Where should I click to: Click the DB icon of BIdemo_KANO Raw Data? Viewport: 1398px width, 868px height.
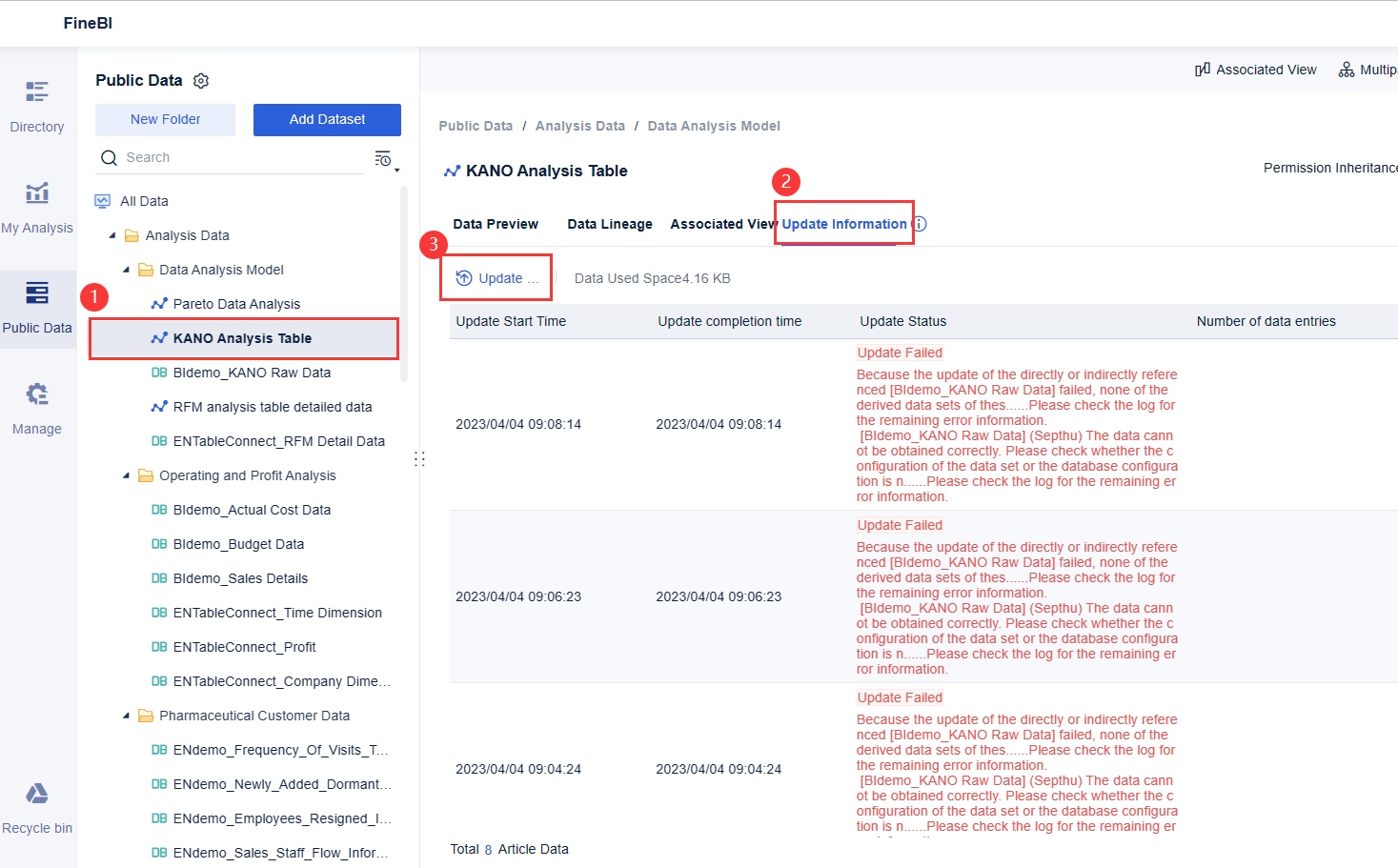click(x=159, y=372)
